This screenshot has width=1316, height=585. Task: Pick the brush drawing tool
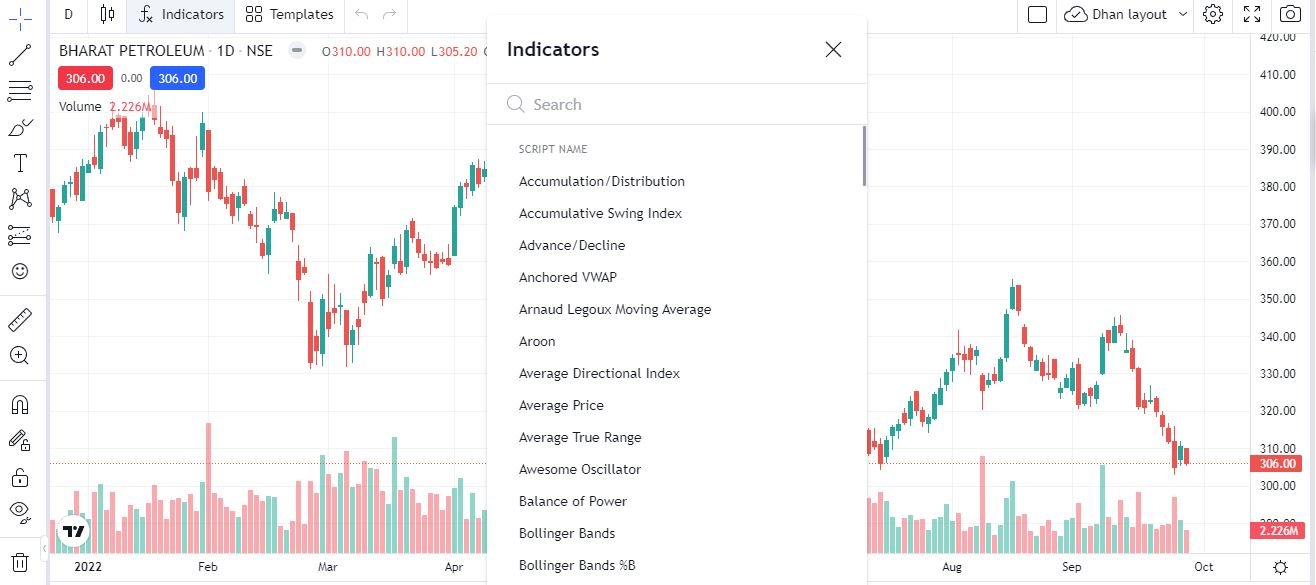20,126
